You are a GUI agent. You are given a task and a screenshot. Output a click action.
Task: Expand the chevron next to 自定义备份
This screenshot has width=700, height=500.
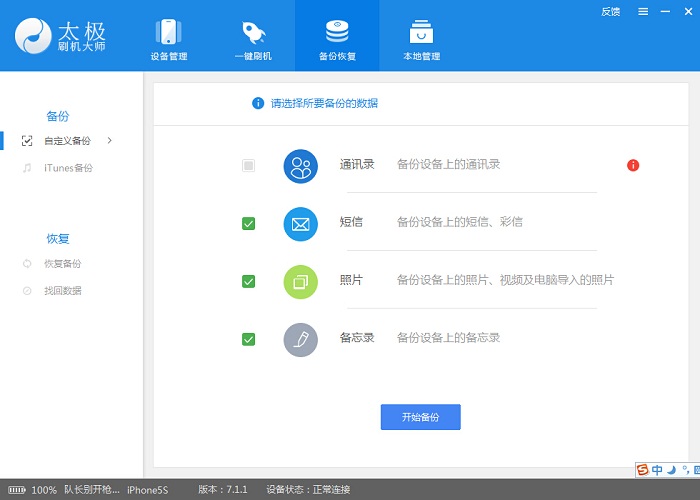pyautogui.click(x=109, y=140)
